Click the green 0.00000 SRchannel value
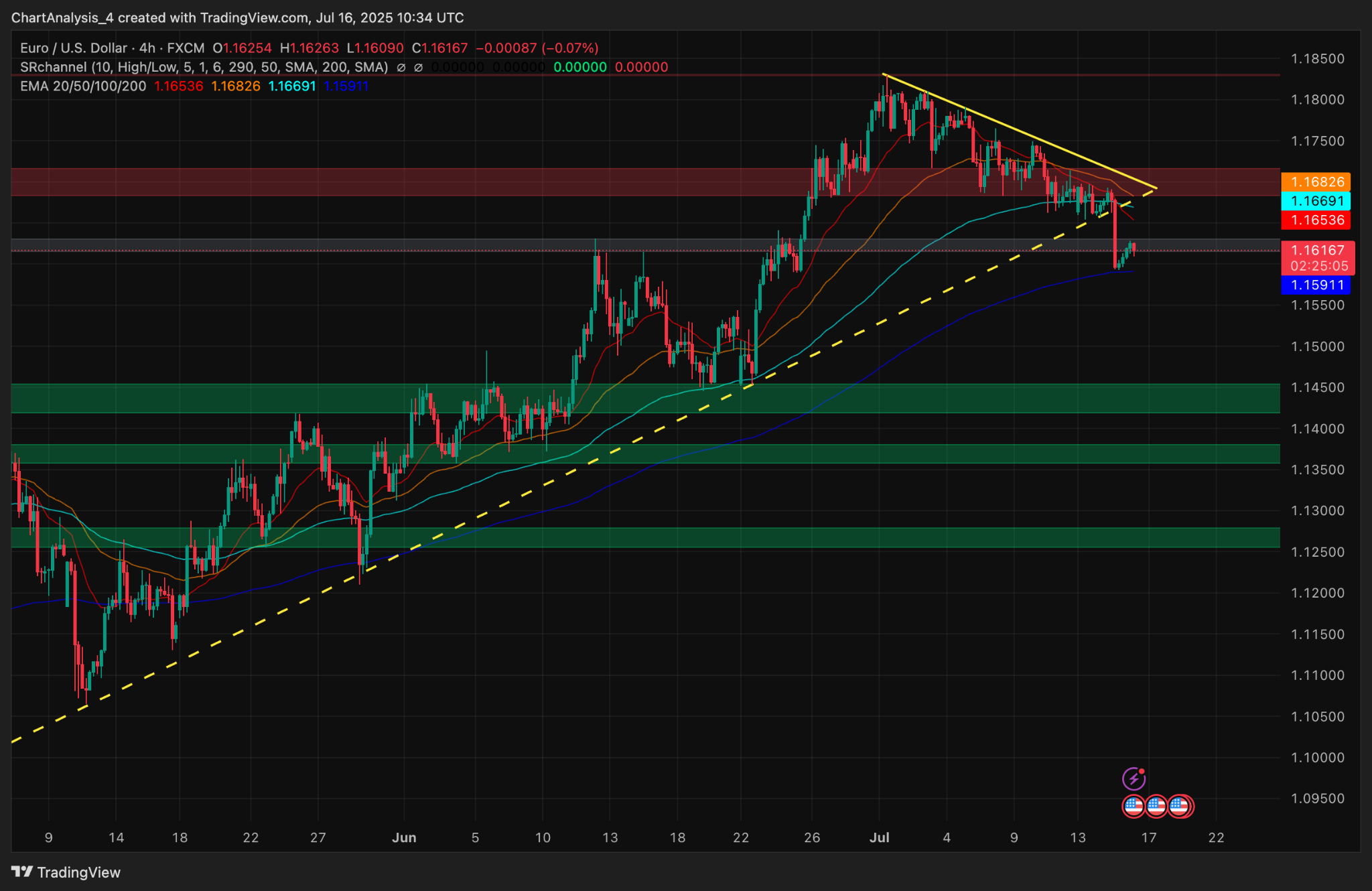 [580, 67]
